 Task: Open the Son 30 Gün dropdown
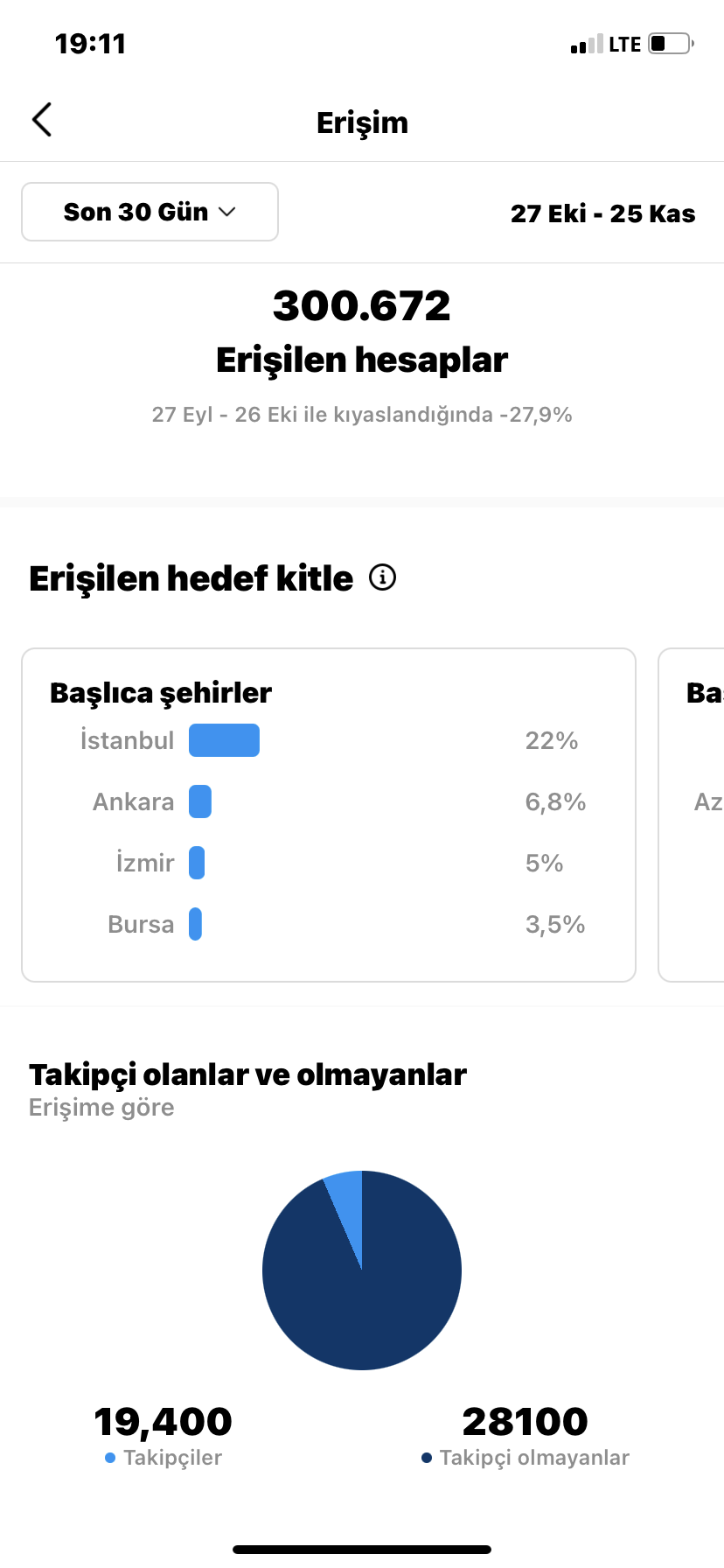pyautogui.click(x=150, y=212)
